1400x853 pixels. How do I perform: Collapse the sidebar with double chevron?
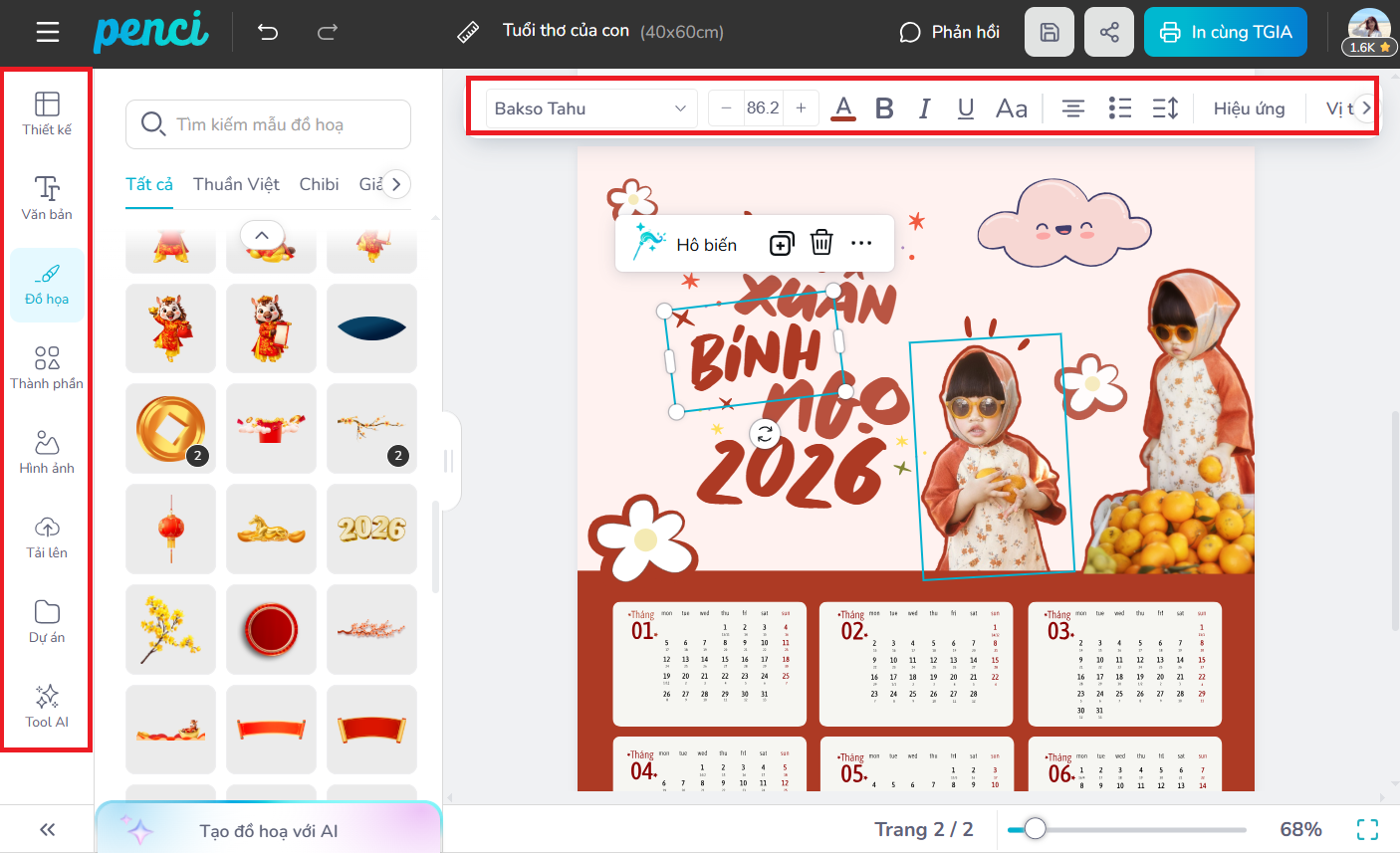click(x=47, y=830)
